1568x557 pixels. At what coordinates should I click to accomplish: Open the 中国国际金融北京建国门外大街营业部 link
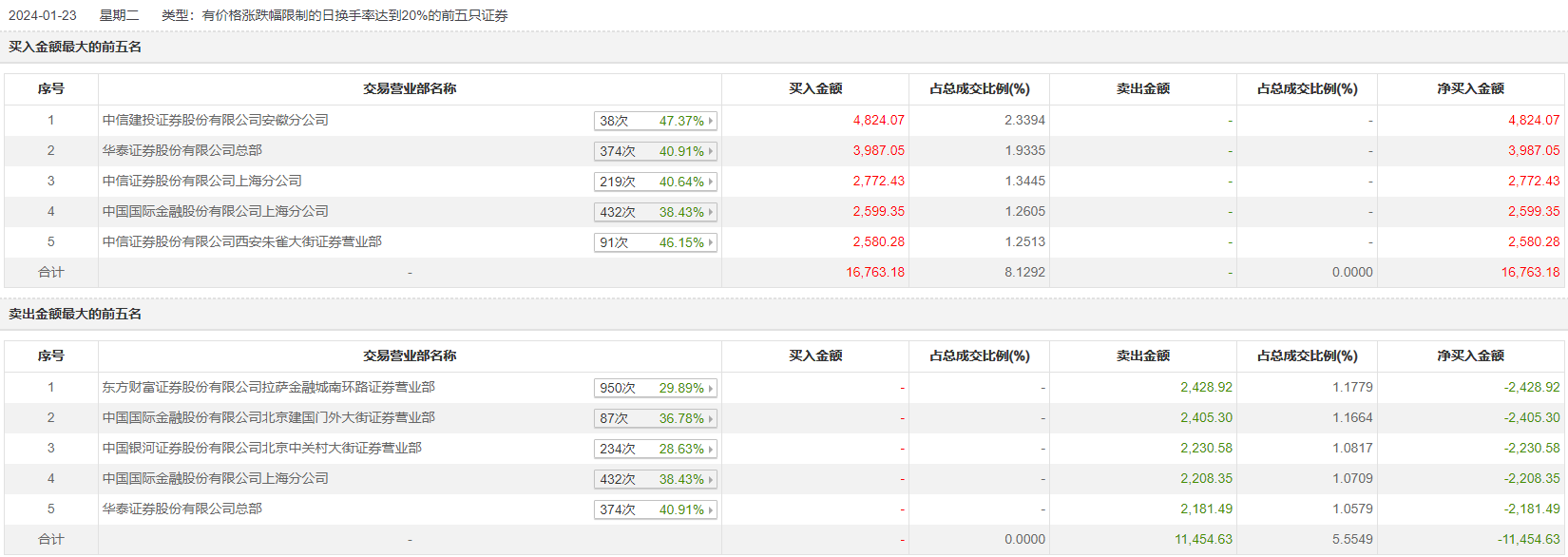tap(269, 417)
